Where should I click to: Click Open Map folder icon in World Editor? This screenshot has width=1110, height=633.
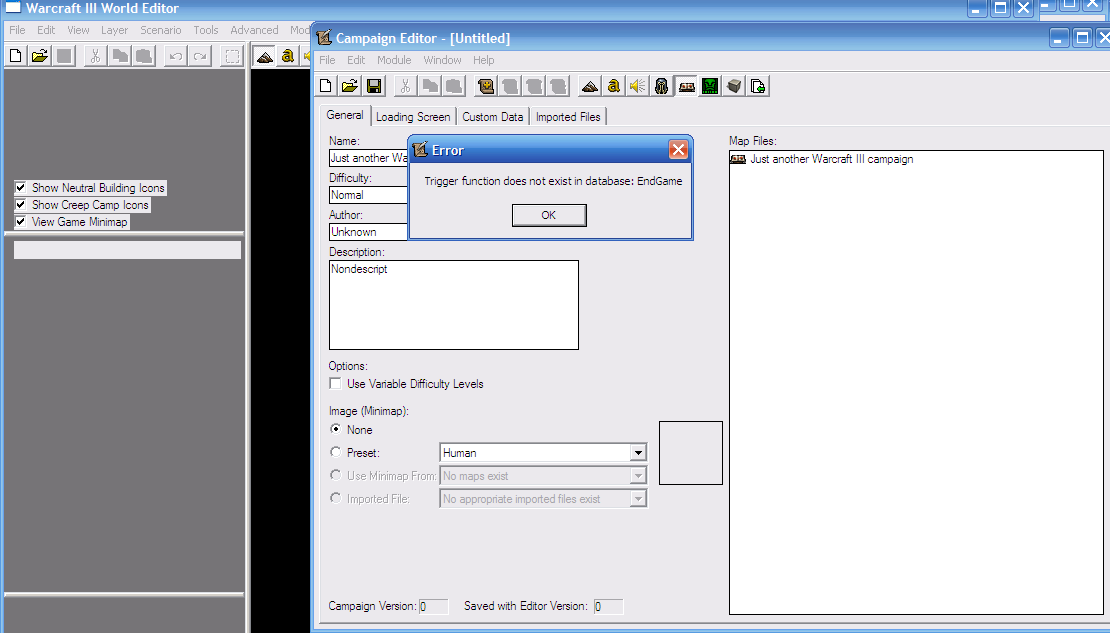[x=40, y=56]
